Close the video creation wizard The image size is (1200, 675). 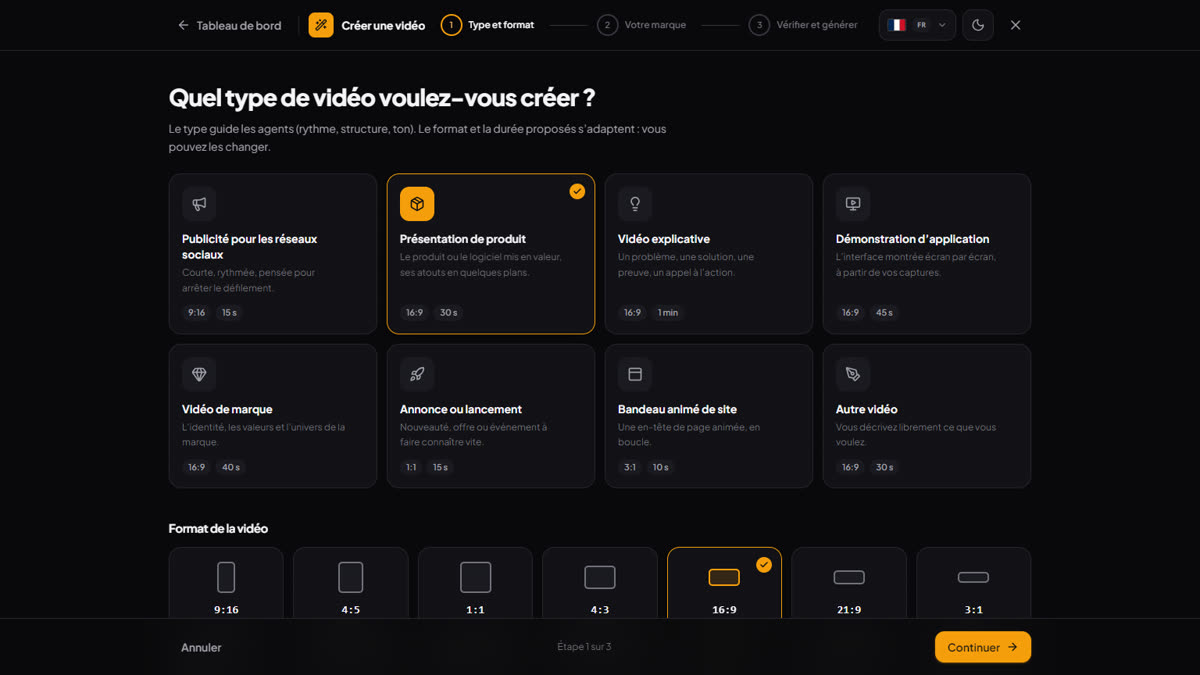[x=1015, y=25]
